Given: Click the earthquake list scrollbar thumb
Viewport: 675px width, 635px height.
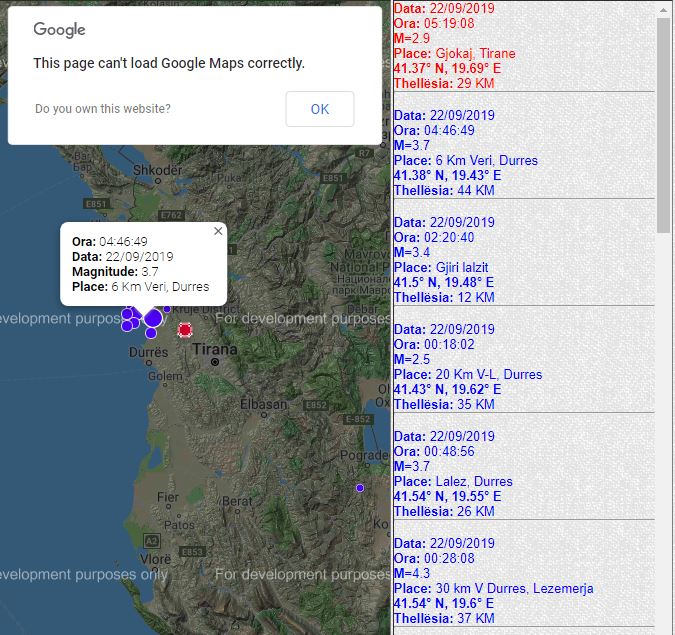Looking at the screenshot, I should (x=663, y=125).
